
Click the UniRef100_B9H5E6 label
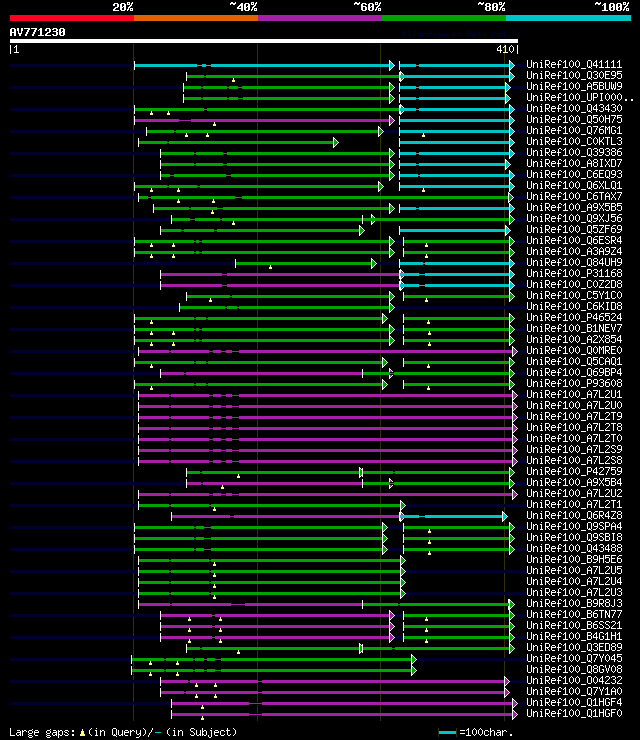(574, 560)
